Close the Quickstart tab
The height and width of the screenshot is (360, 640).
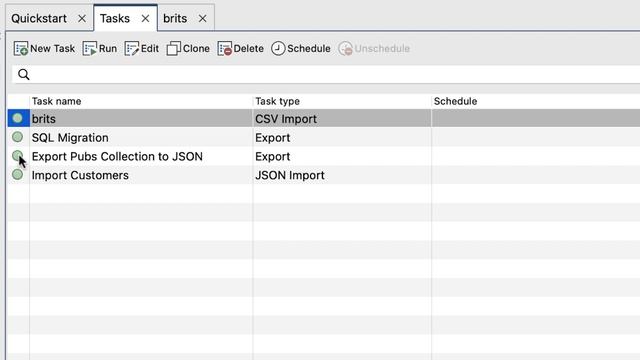(x=82, y=19)
